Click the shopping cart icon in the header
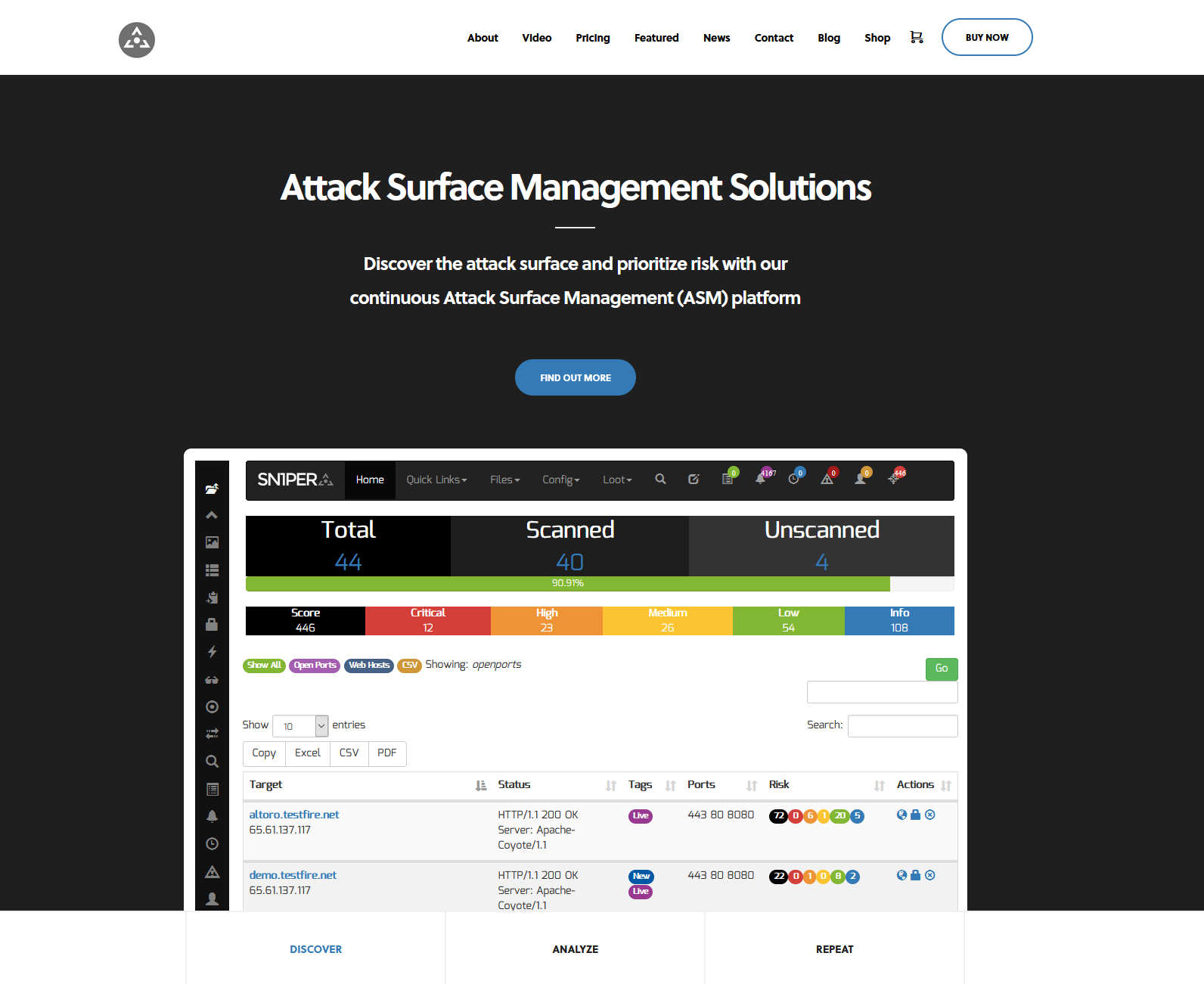The image size is (1204, 984). click(916, 37)
